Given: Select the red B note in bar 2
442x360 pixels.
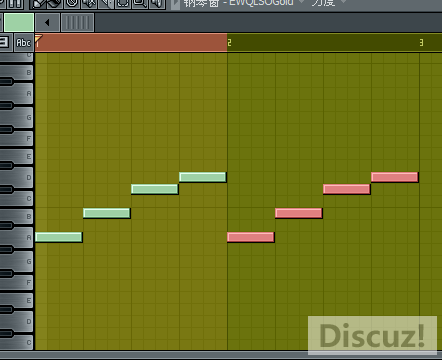Looking at the screenshot, I should pyautogui.click(x=299, y=213).
